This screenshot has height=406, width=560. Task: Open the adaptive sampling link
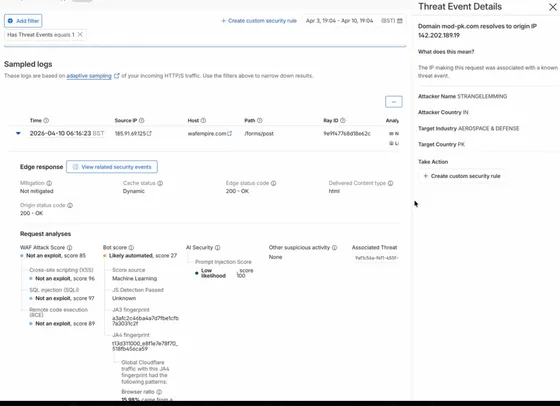(89, 76)
